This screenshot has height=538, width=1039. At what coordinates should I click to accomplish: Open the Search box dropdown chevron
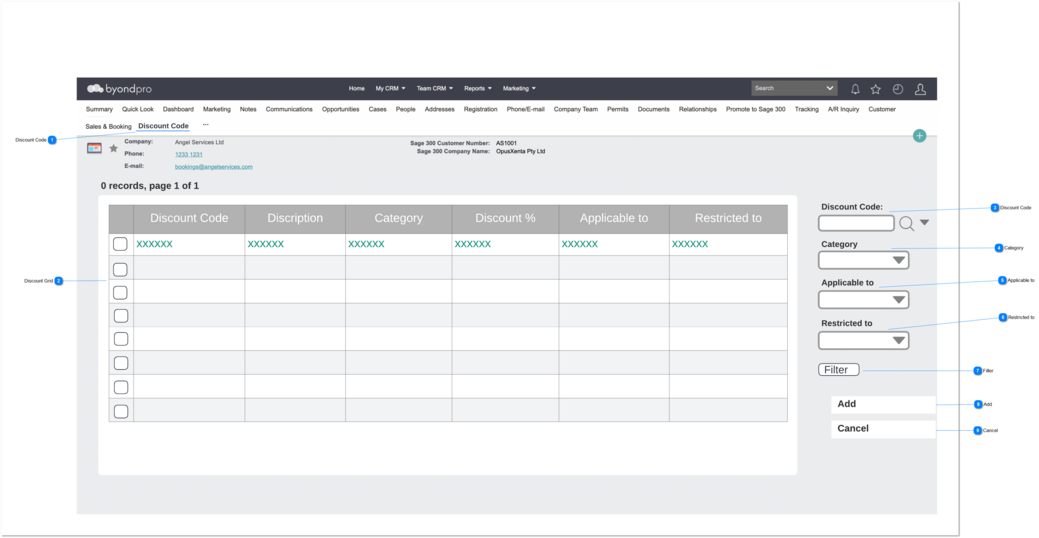pyautogui.click(x=830, y=88)
